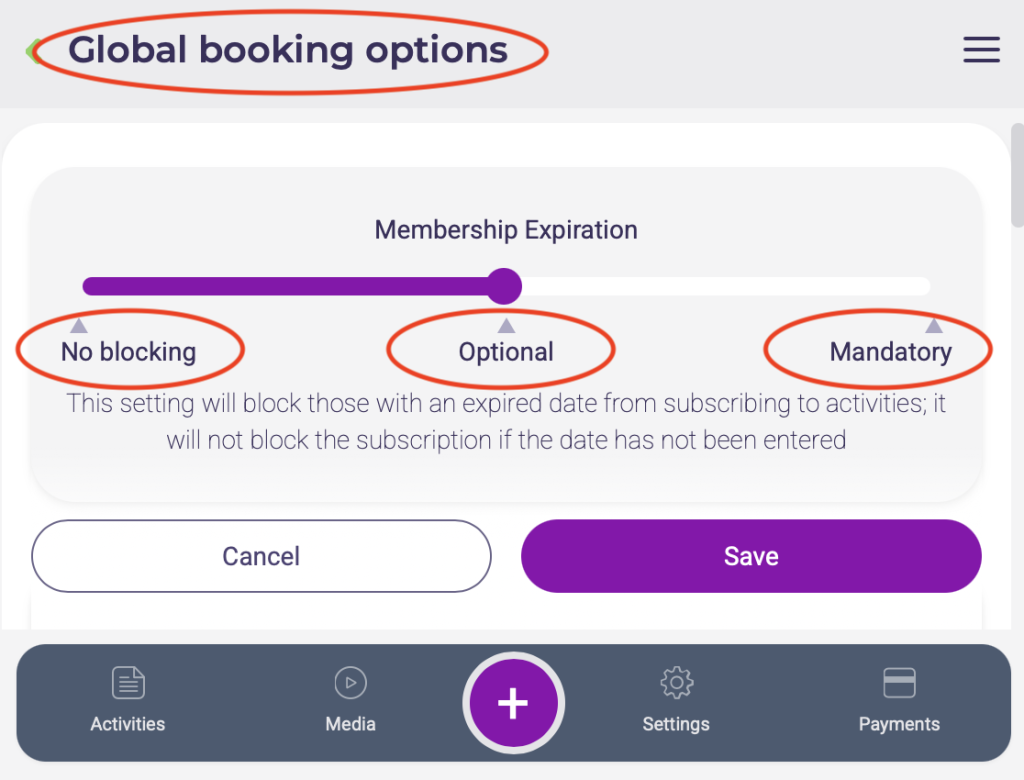Click the Media play icon
Viewport: 1024px width, 780px height.
[x=350, y=683]
